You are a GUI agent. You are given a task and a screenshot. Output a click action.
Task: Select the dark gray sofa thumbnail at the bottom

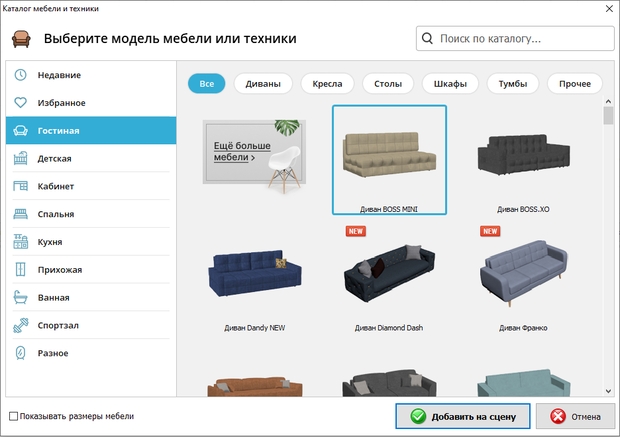(389, 384)
